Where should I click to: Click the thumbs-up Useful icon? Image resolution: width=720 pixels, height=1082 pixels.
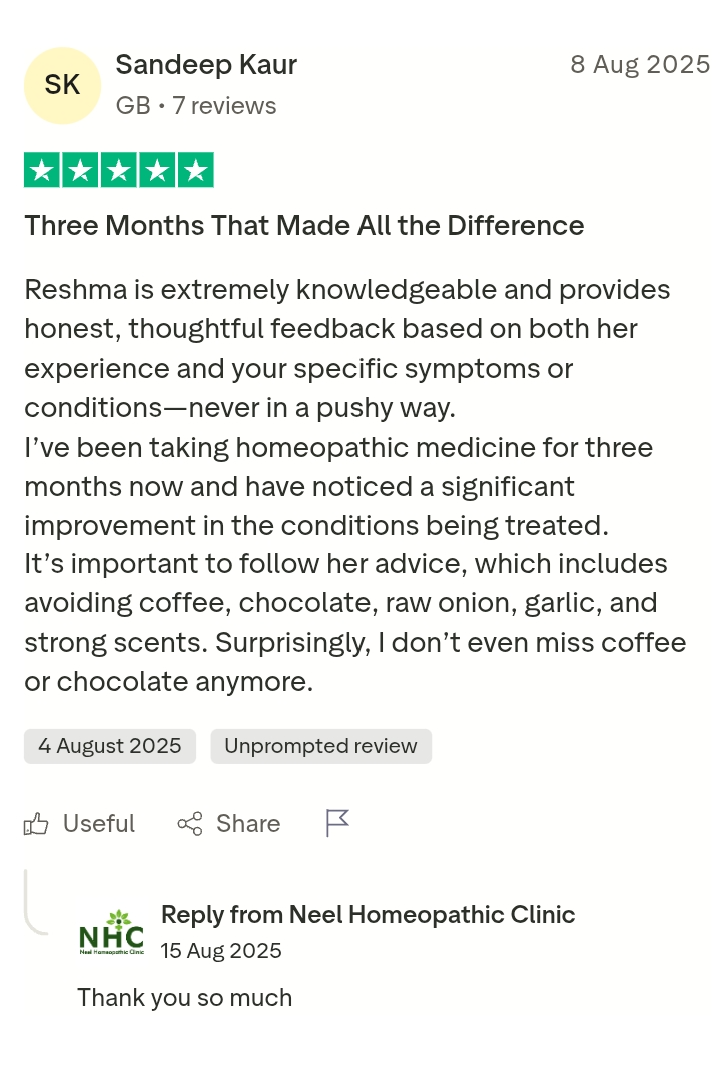(37, 824)
